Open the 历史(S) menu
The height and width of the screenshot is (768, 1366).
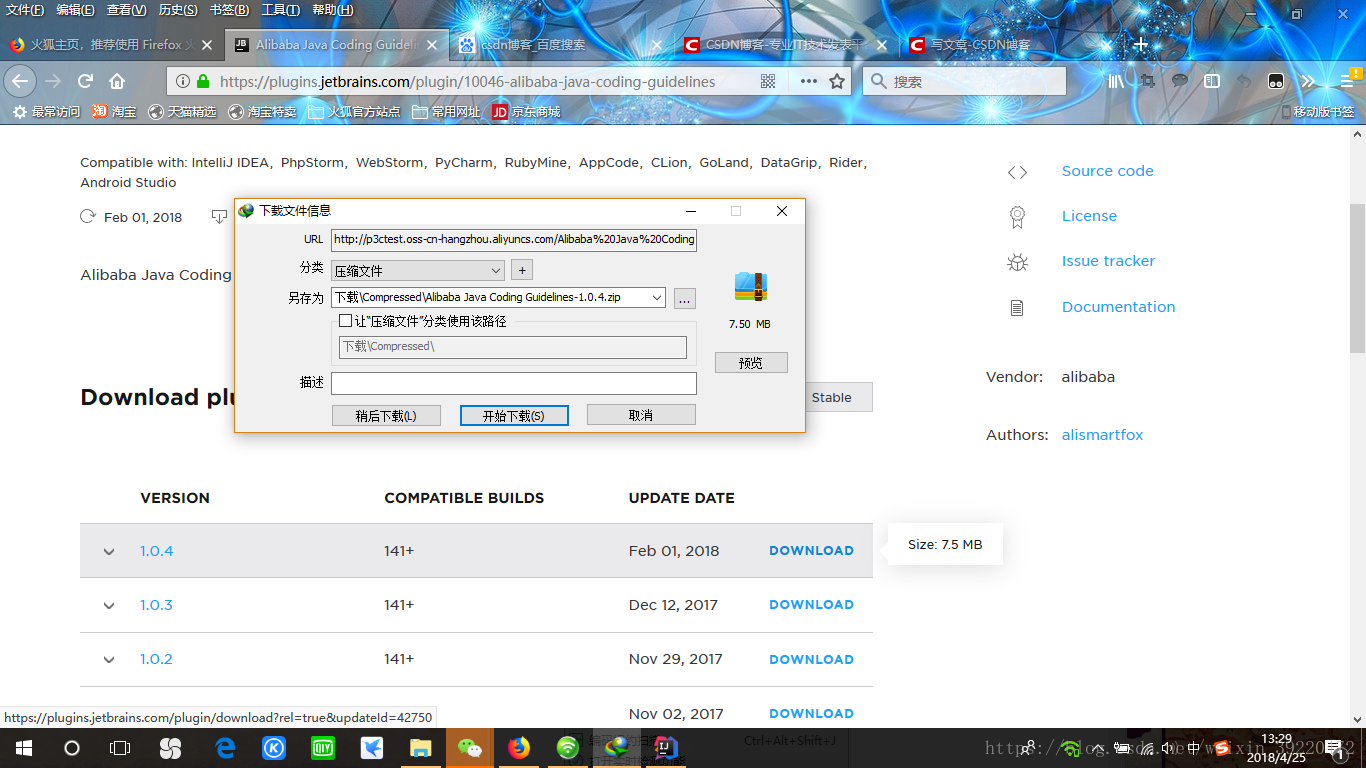(x=178, y=10)
